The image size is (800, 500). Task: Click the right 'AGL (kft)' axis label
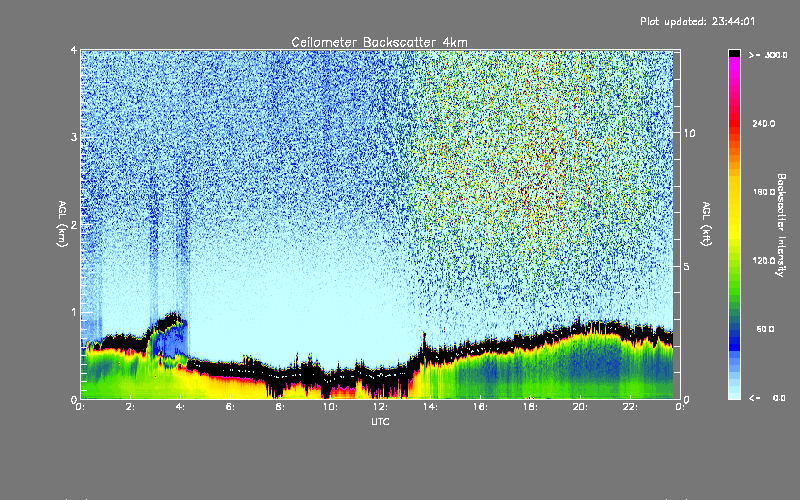pyautogui.click(x=707, y=224)
